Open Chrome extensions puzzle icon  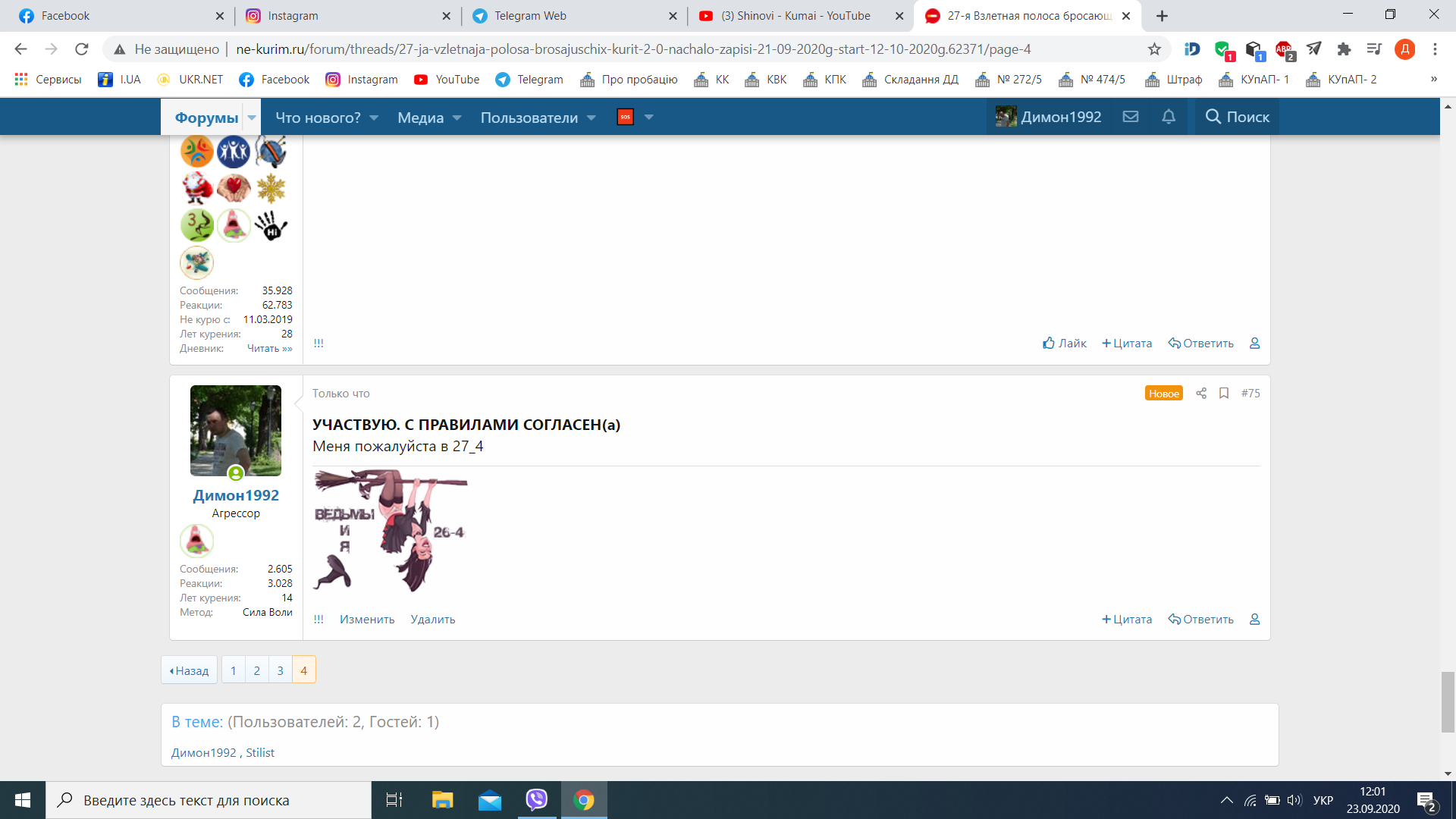(1344, 49)
